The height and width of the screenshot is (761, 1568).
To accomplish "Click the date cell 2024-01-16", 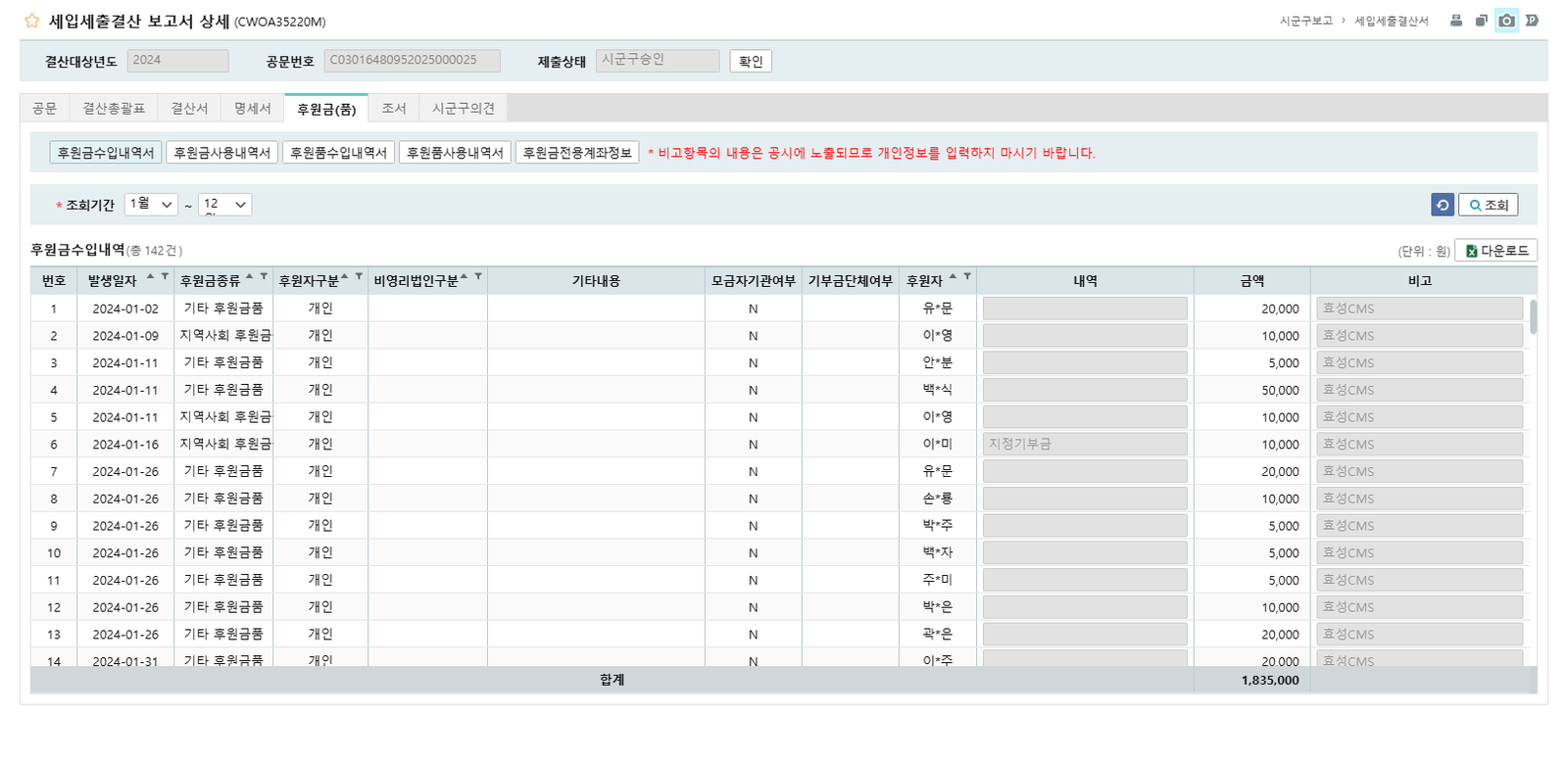I will [125, 445].
